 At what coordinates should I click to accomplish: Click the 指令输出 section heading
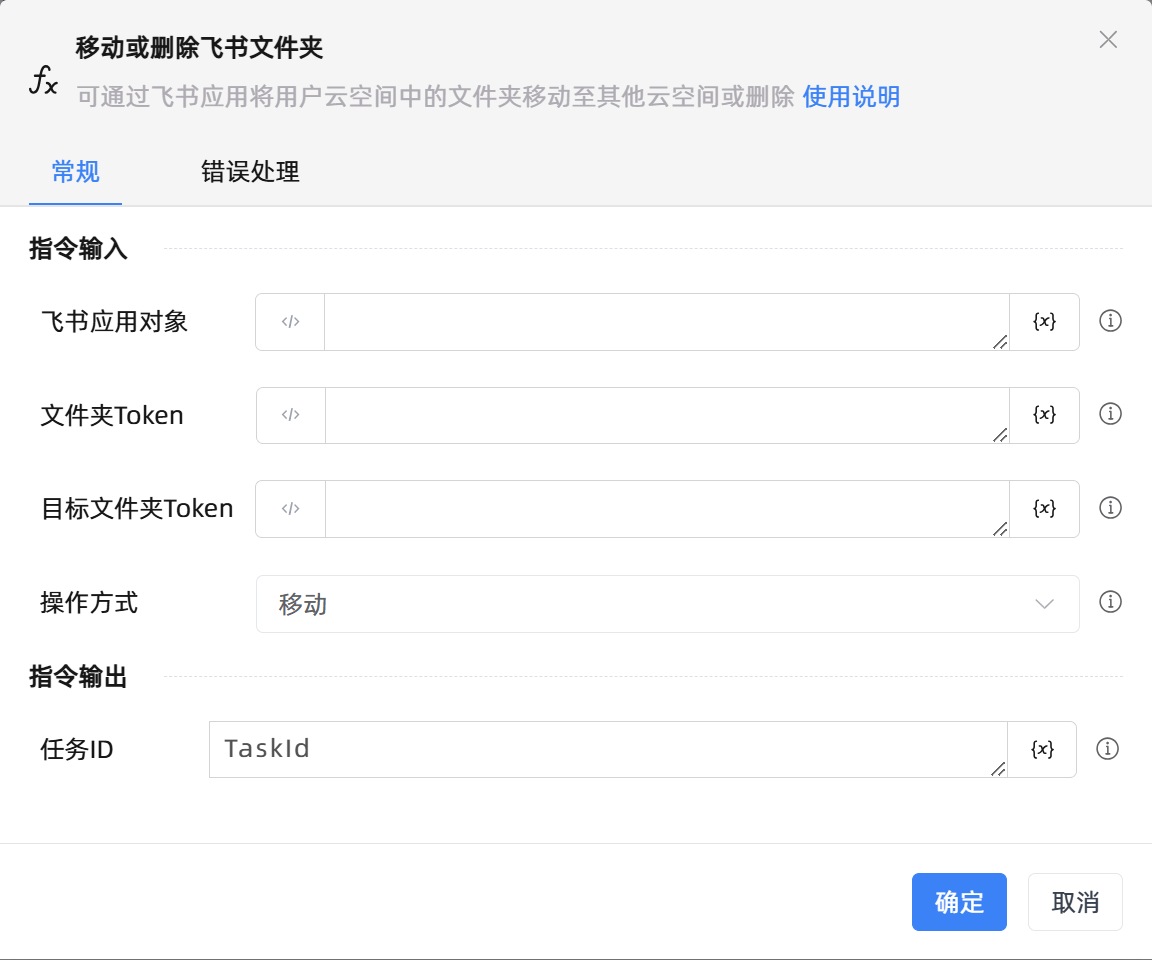(x=79, y=676)
